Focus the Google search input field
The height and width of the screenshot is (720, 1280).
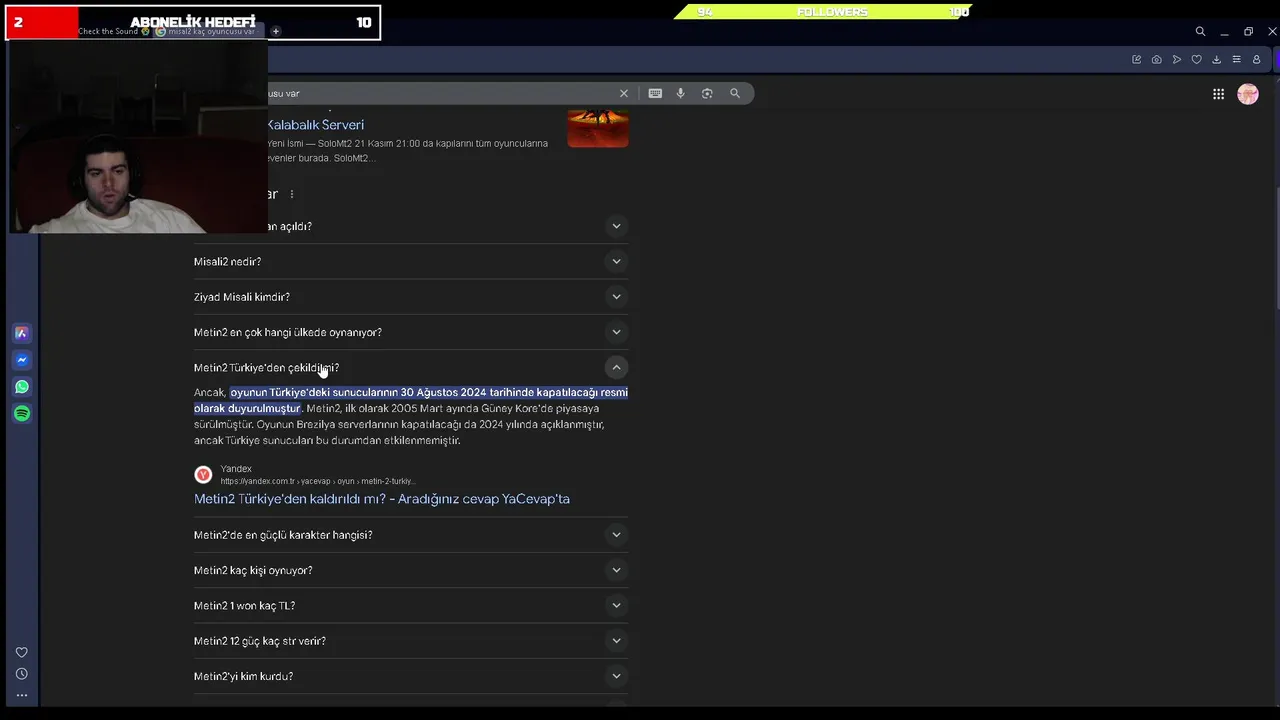tap(440, 93)
